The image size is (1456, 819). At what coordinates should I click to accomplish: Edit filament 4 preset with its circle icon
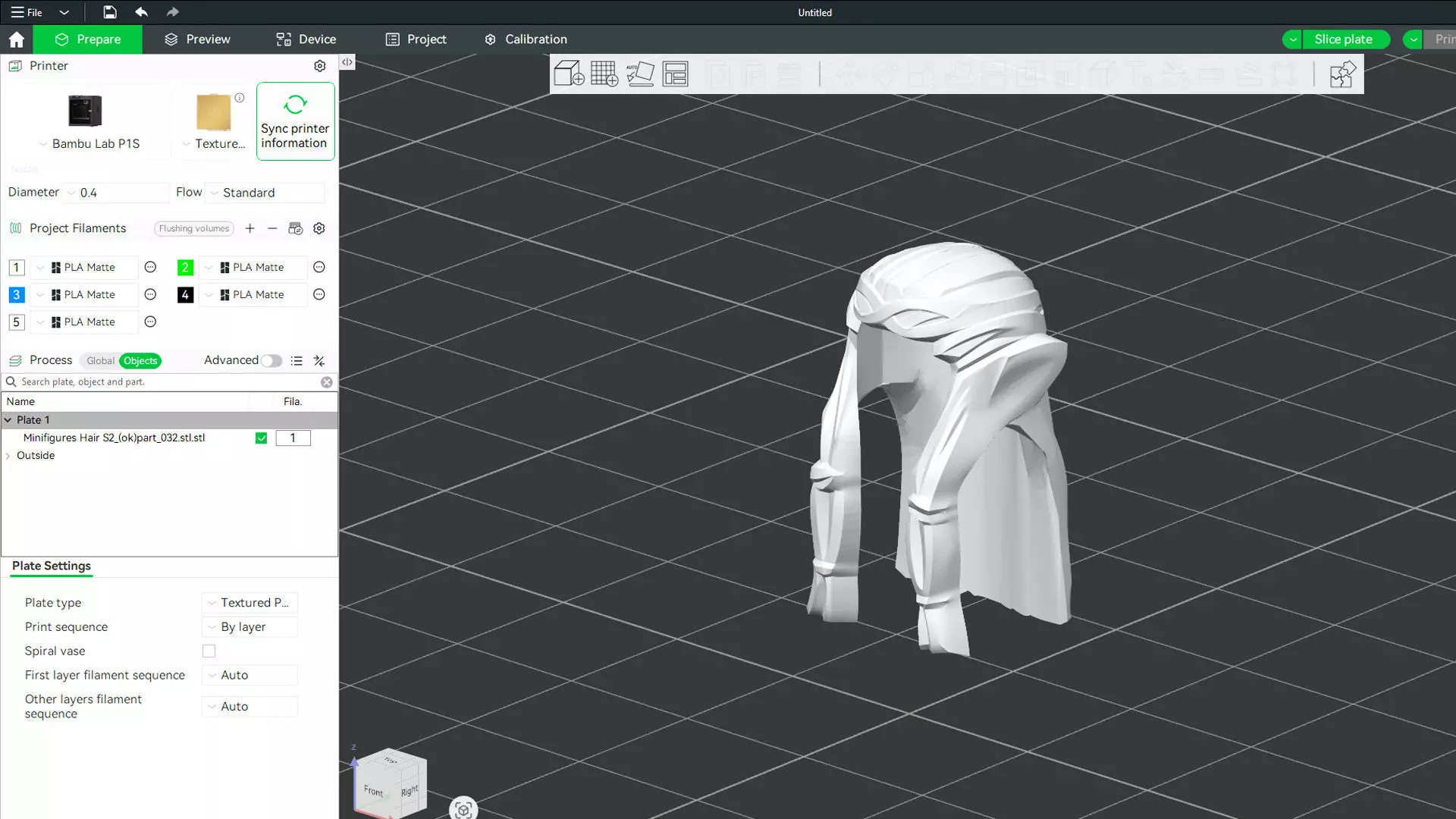tap(319, 294)
